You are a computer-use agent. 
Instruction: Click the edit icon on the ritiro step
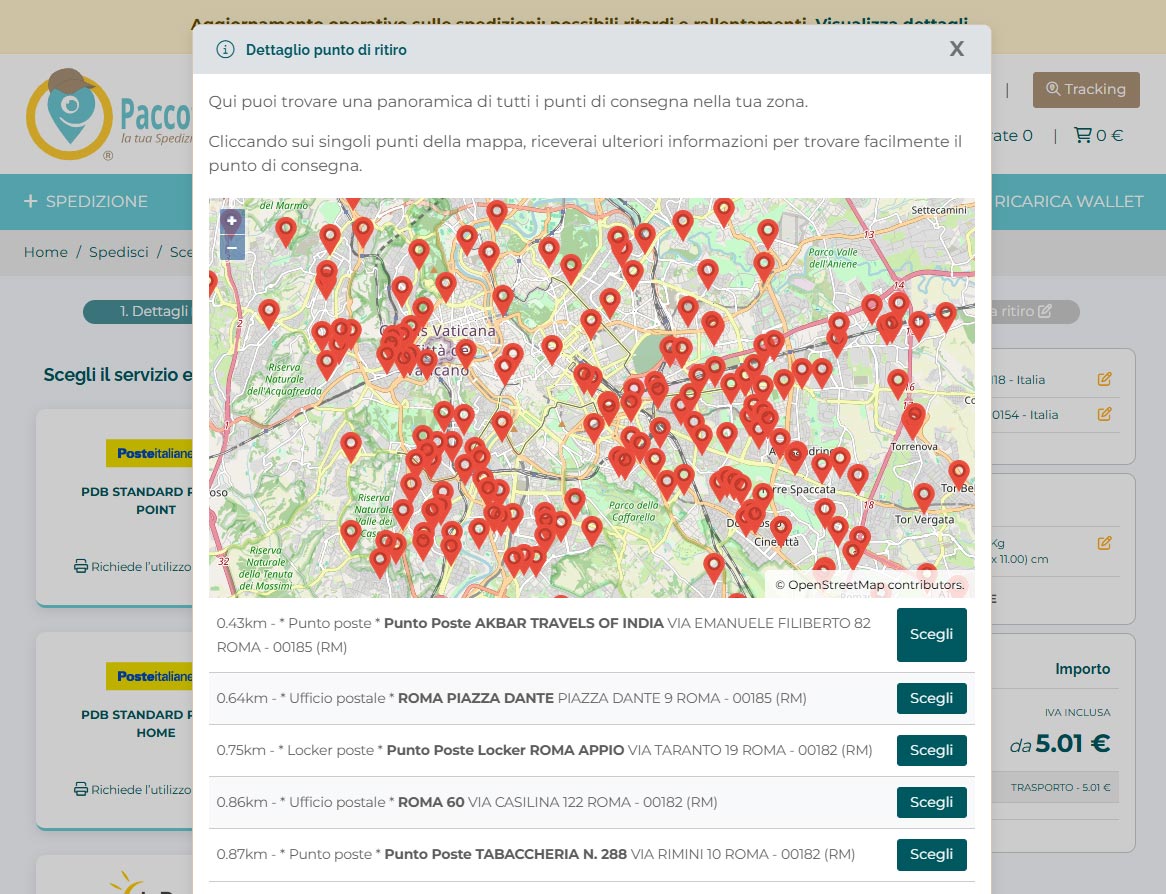(1045, 311)
